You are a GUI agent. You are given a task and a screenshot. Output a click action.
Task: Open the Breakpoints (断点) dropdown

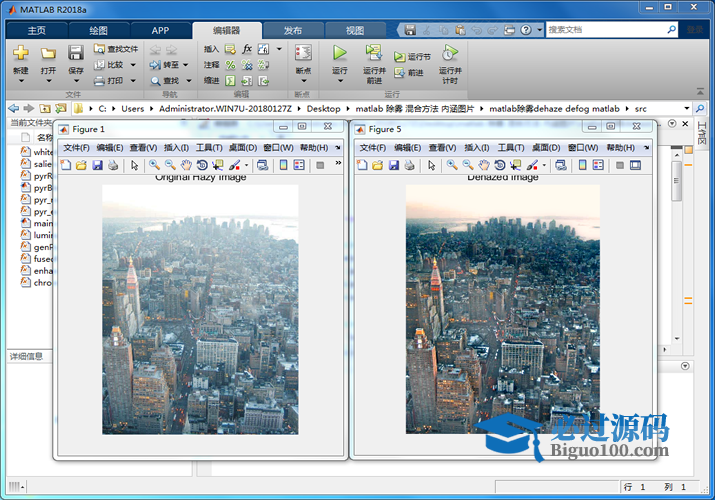tap(303, 71)
